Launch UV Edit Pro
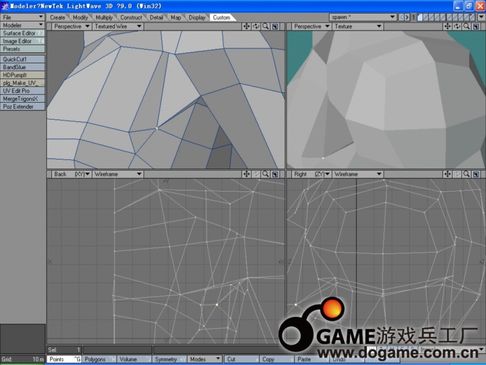This screenshot has width=486, height=365. [x=22, y=91]
